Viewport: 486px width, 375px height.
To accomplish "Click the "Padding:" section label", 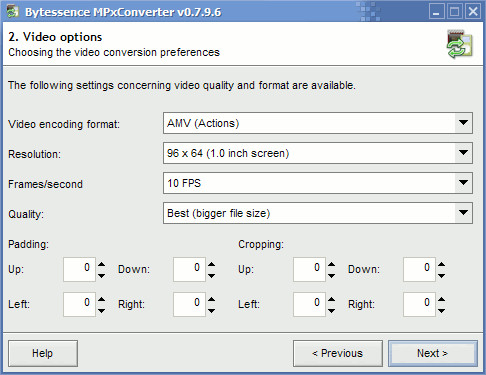I will 28,244.
